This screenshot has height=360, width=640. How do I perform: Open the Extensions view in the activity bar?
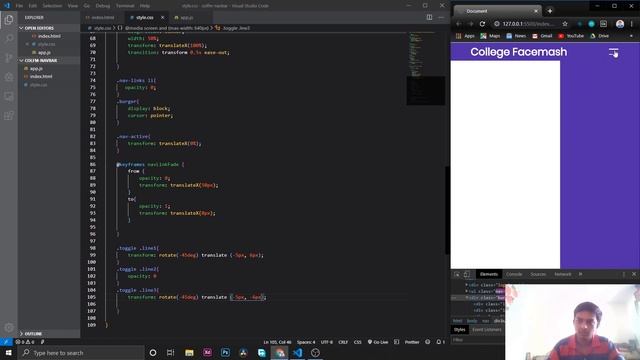tap(9, 116)
